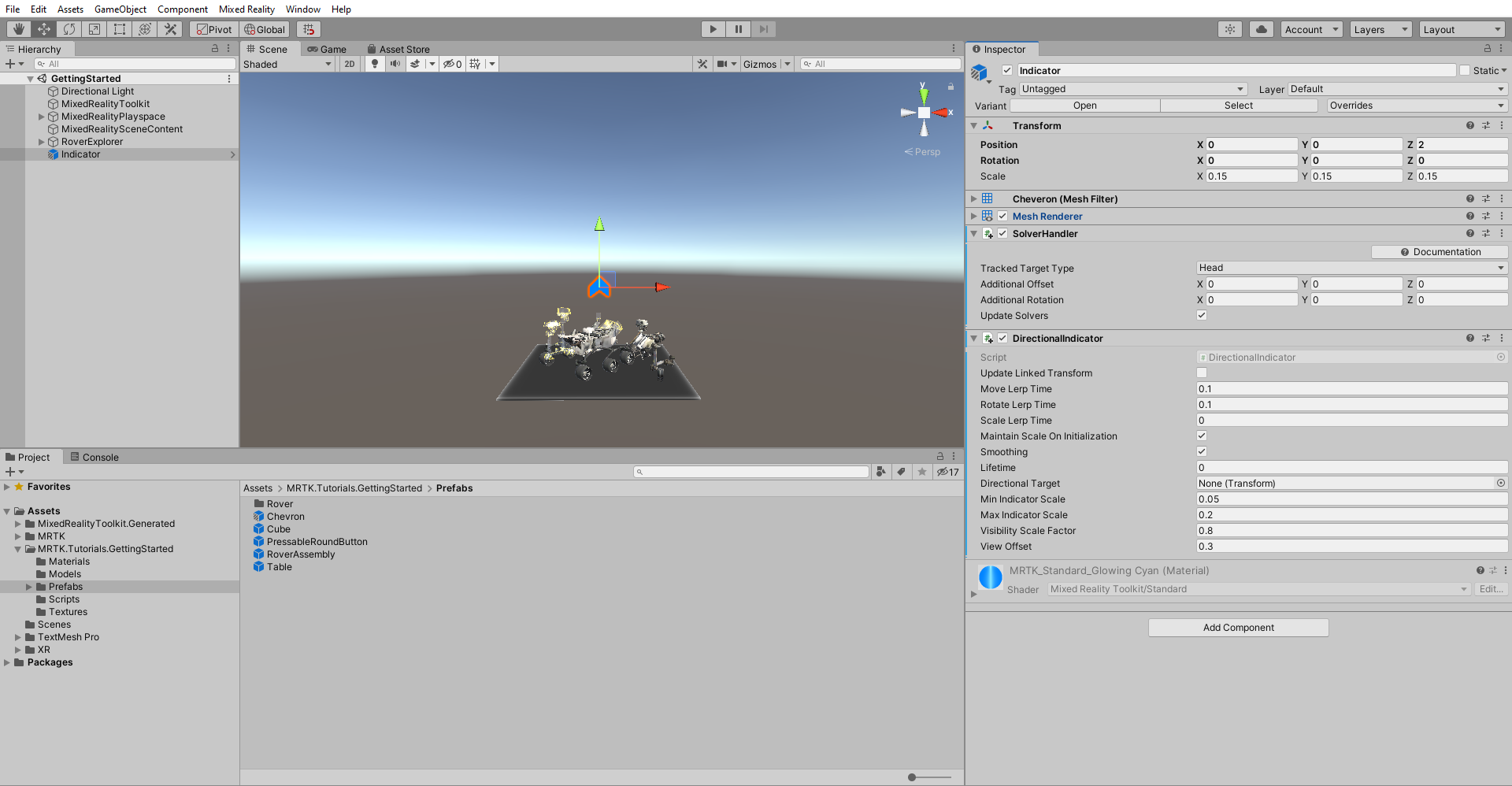Switch the Scene view to 2D mode
Image resolution: width=1512 pixels, height=786 pixels.
point(349,64)
